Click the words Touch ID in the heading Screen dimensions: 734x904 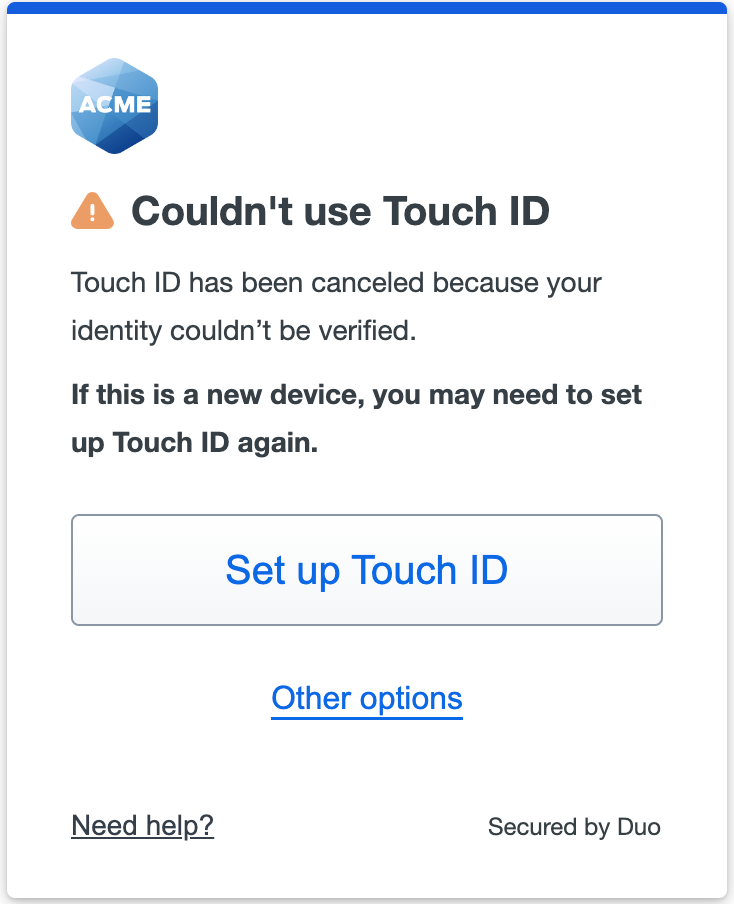click(466, 211)
